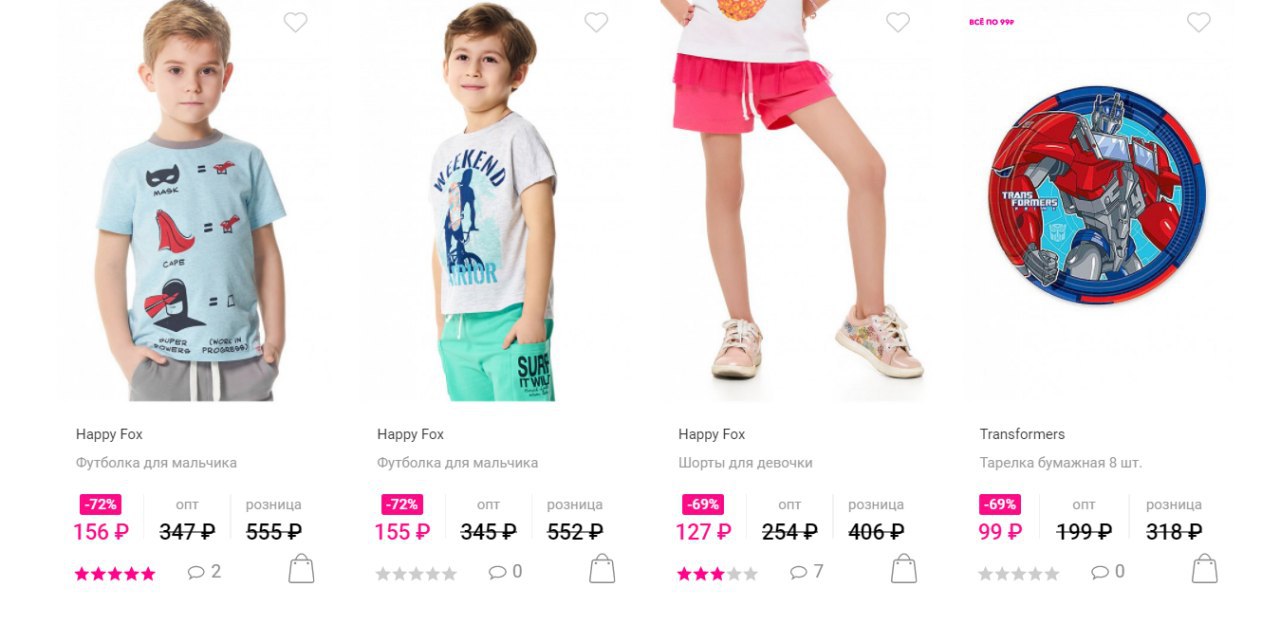This screenshot has width=1280, height=642.
Task: Add Transformers paper plates to favorites heart
Action: click(x=1199, y=22)
